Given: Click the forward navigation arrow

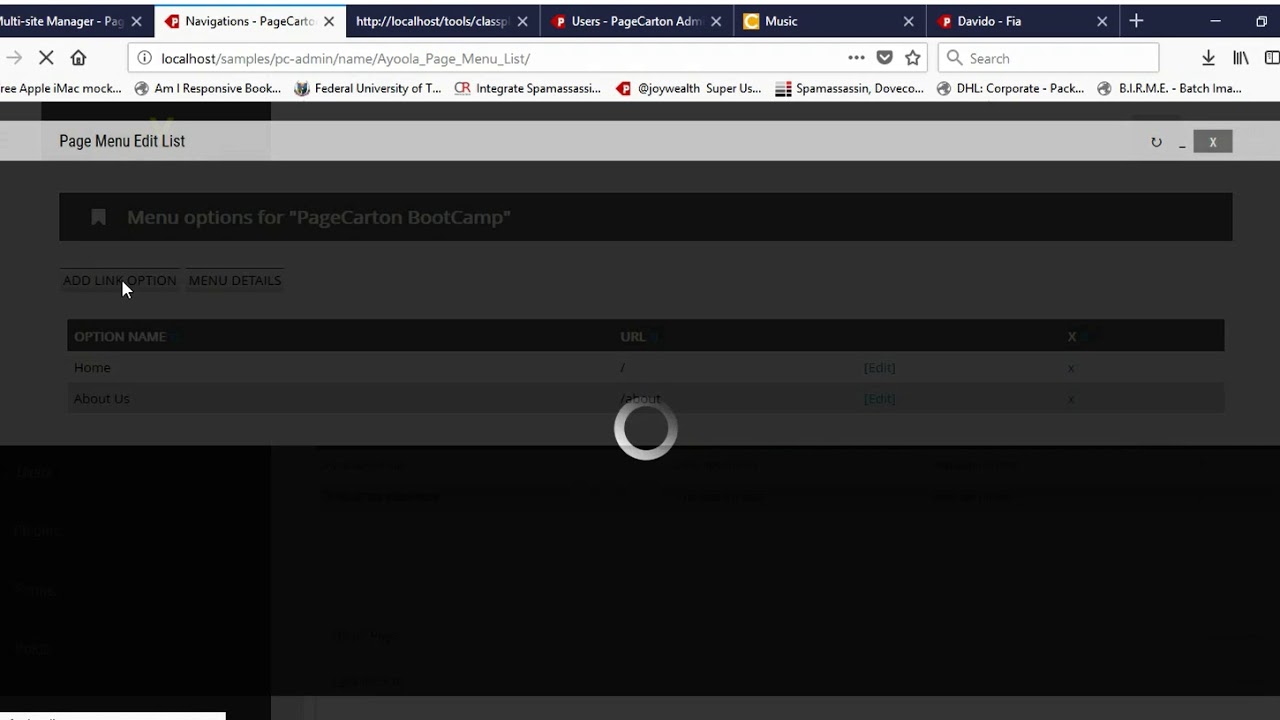Looking at the screenshot, I should point(14,58).
